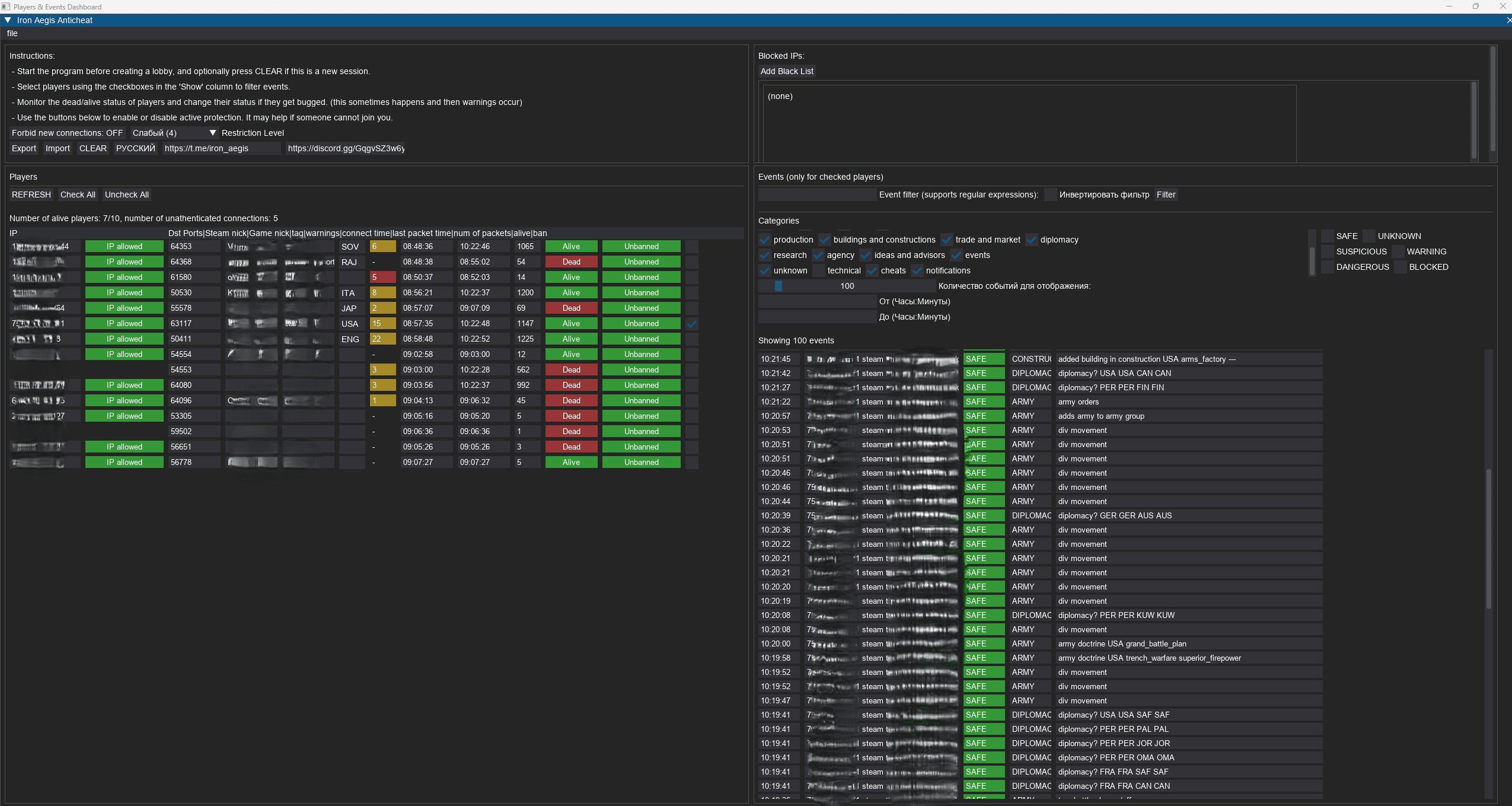Click warning count 22 of ENG player
Viewport: 1512px width, 806px height.
(382, 339)
